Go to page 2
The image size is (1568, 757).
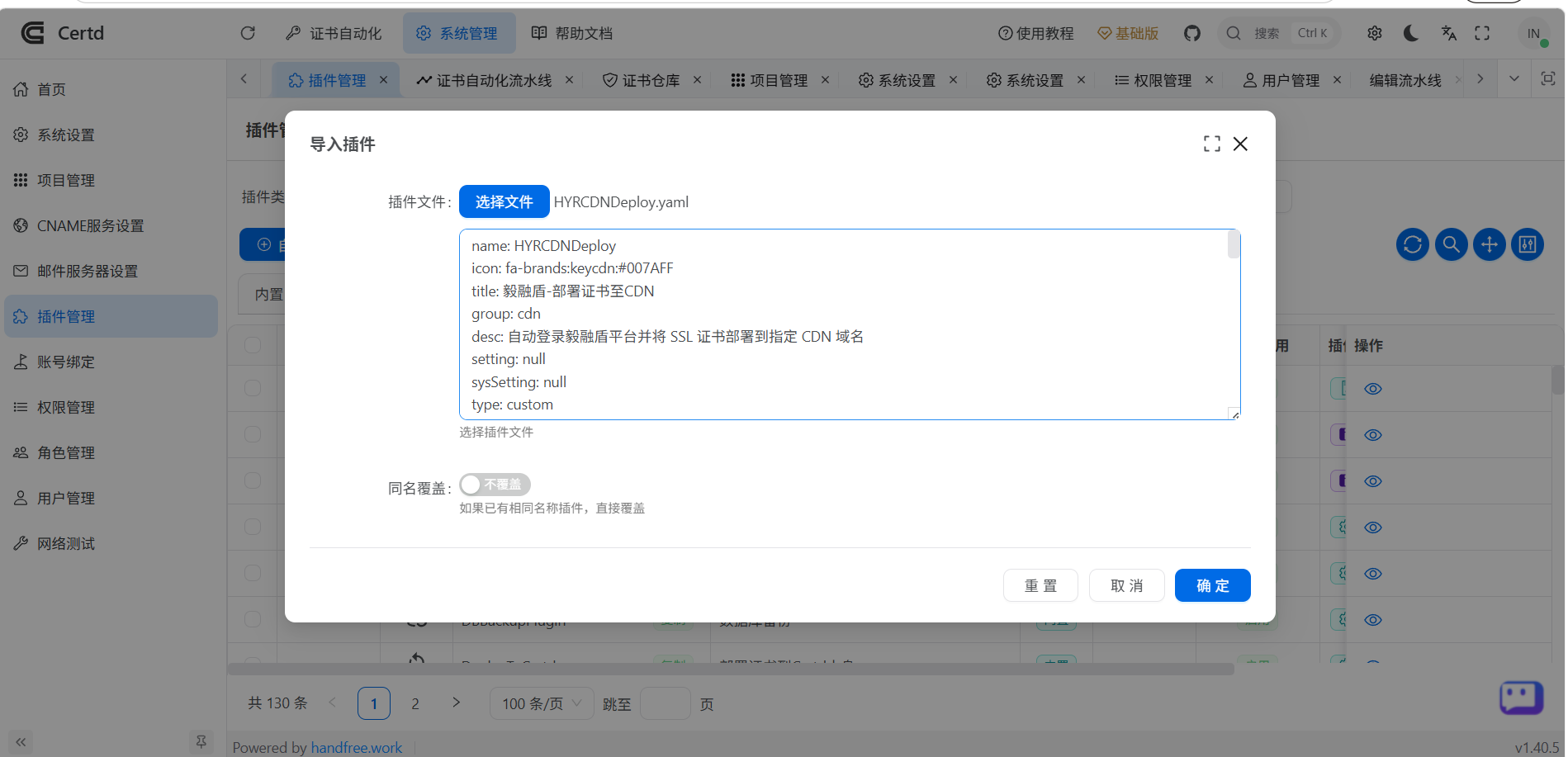(x=415, y=703)
